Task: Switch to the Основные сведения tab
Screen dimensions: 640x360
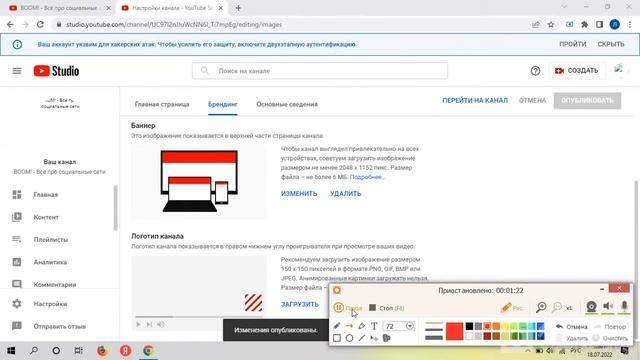Action: pos(287,104)
